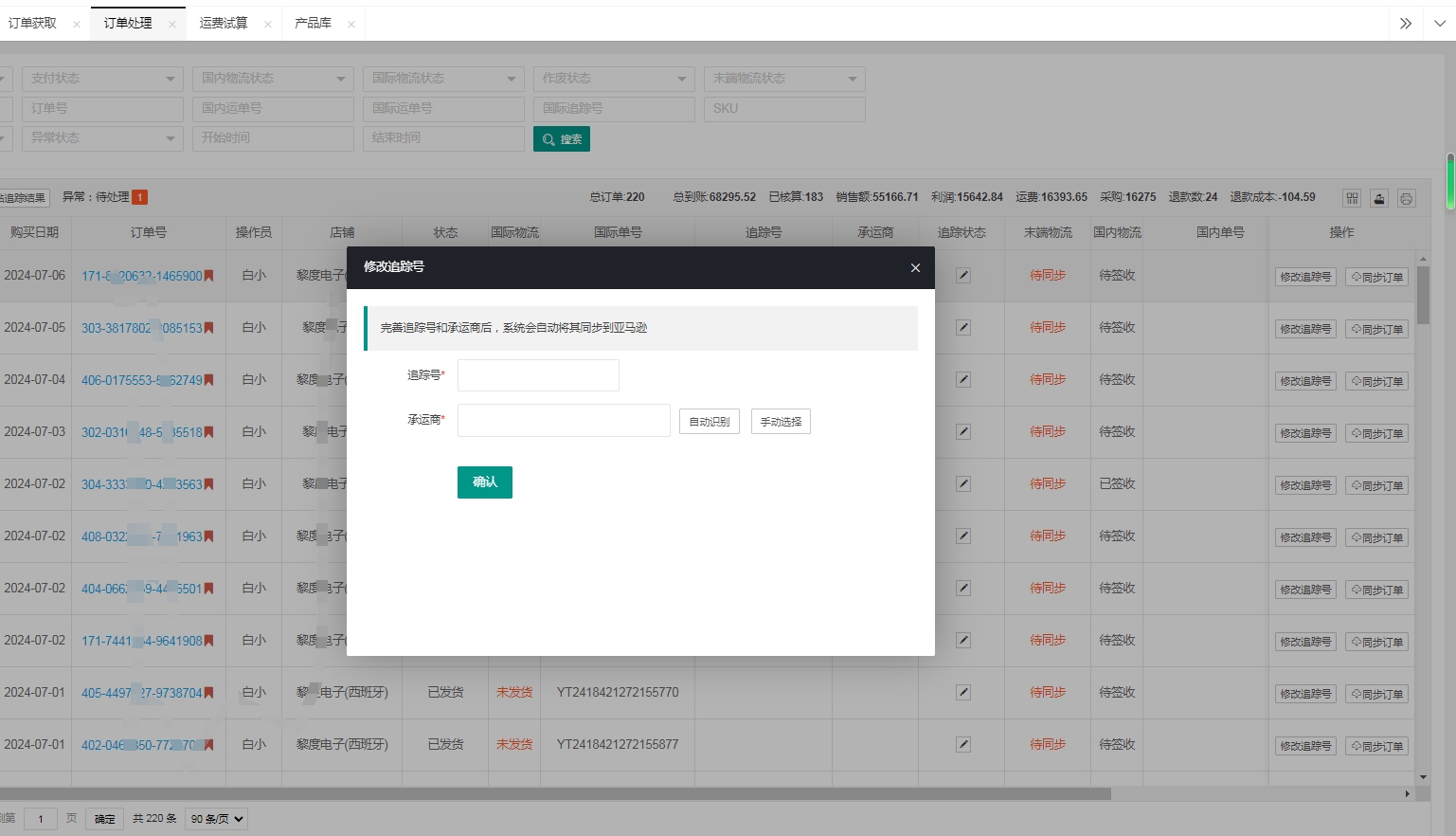Click the print icon above the table

pos(1406,198)
